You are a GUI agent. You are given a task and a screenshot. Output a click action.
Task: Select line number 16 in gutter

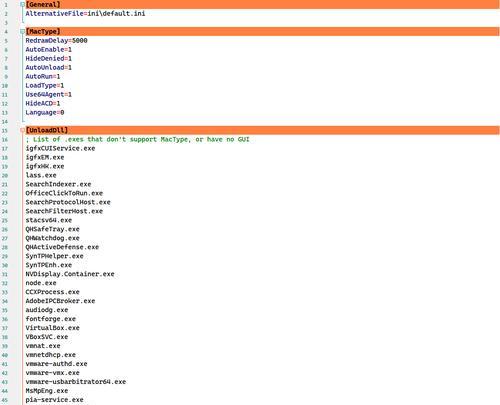5,139
